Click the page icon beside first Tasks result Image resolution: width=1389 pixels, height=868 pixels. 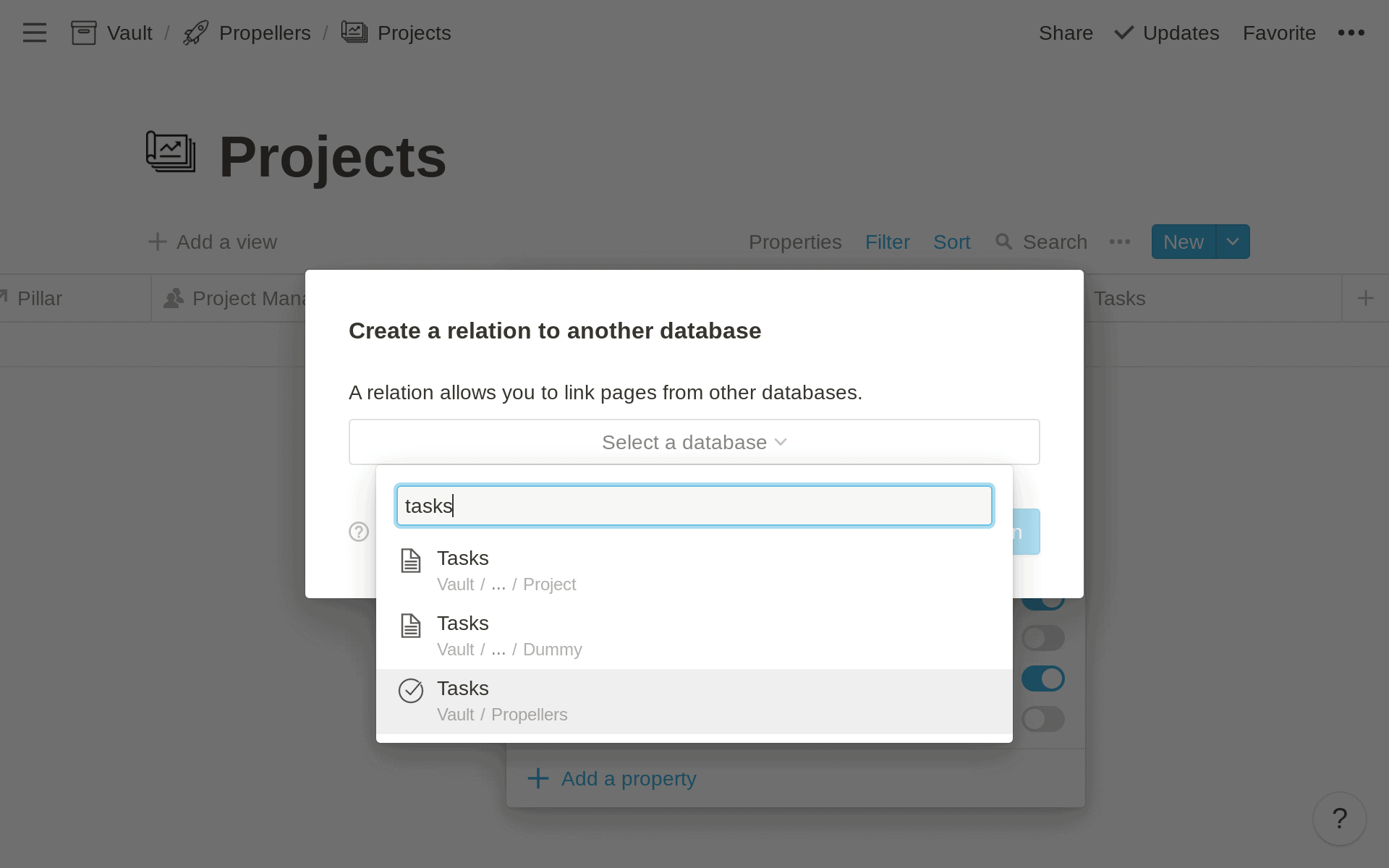411,561
